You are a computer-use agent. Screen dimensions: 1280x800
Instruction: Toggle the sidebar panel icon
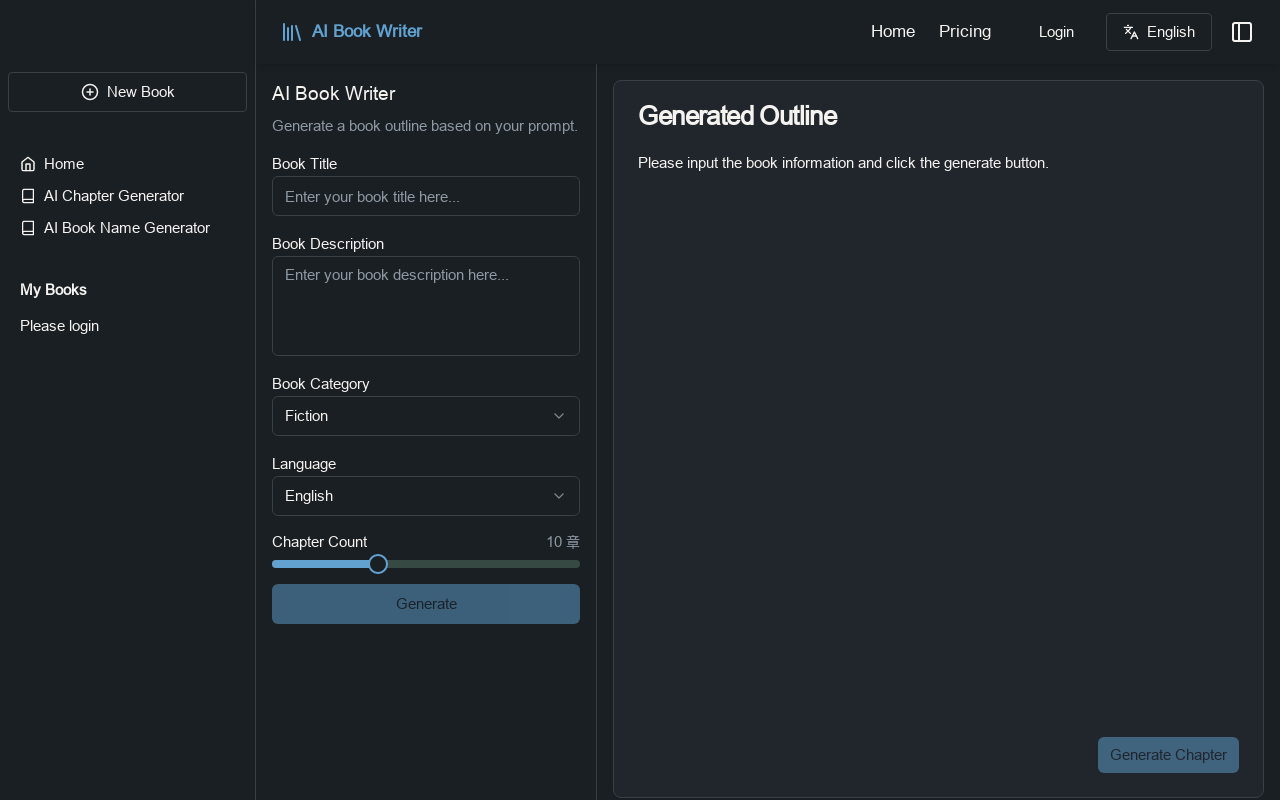(1242, 32)
